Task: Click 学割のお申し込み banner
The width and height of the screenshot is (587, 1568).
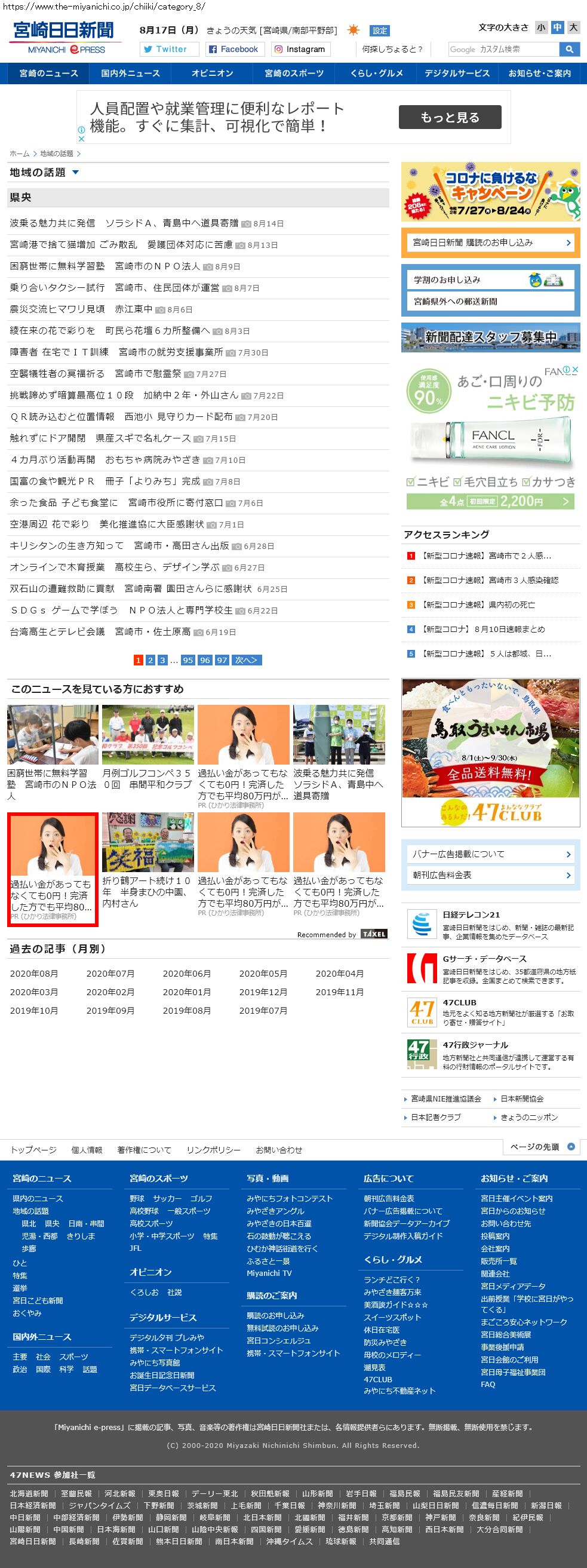Action: 490,280
